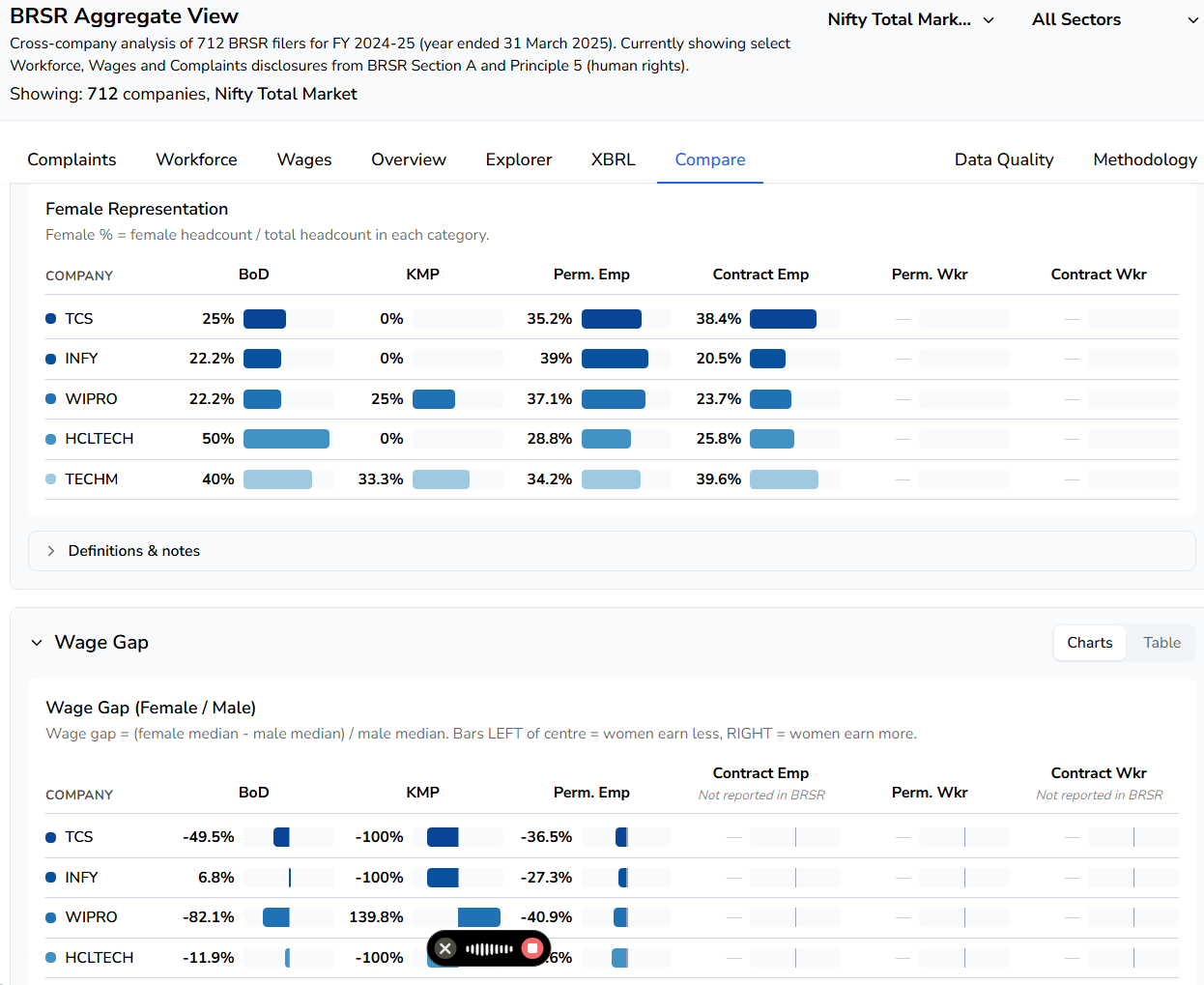Image resolution: width=1204 pixels, height=985 pixels.
Task: Click the HCLTECH label in the Wage Gap table
Action: click(100, 958)
